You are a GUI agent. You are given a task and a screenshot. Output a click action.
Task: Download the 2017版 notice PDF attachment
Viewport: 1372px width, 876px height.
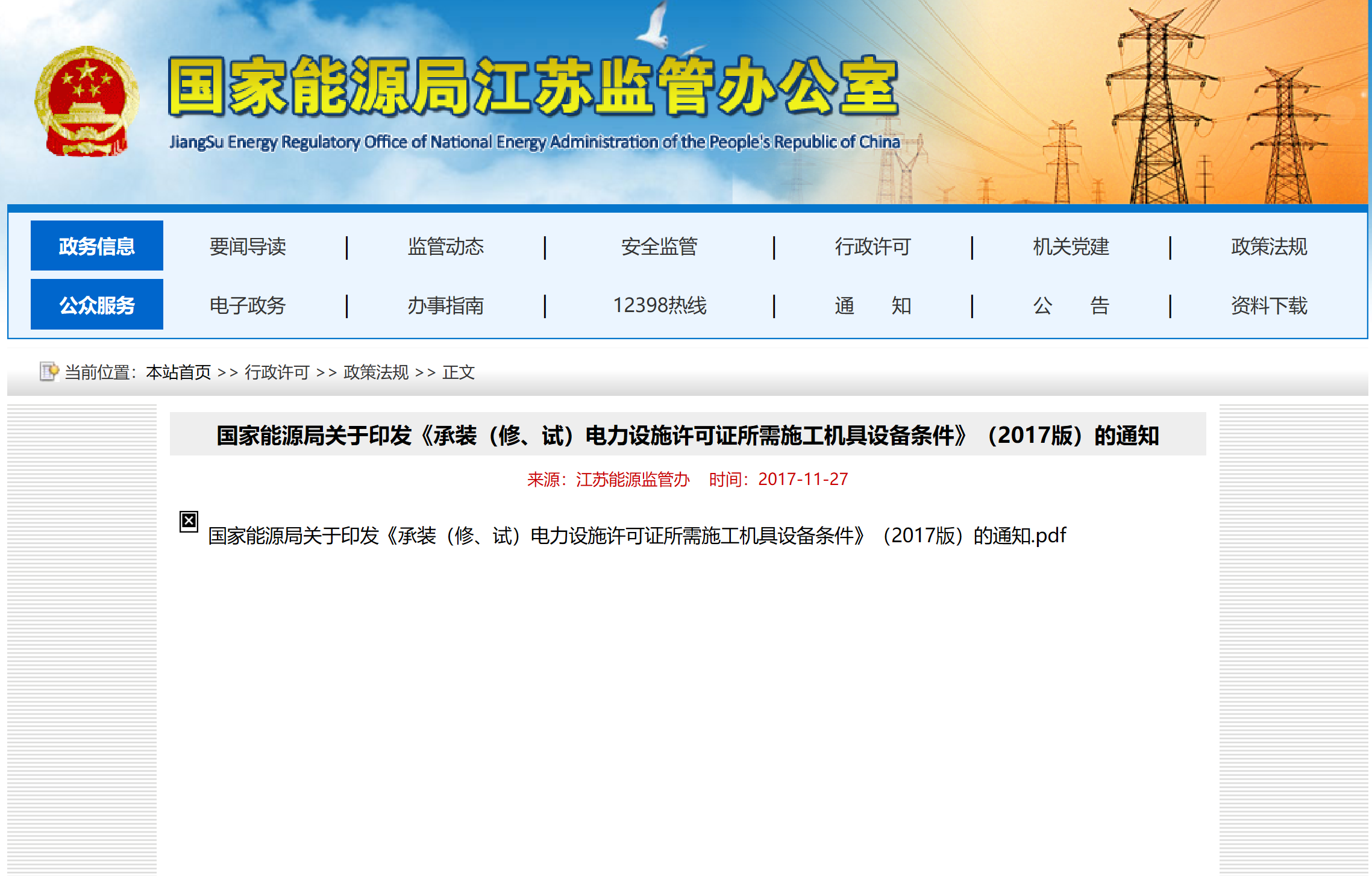point(636,536)
